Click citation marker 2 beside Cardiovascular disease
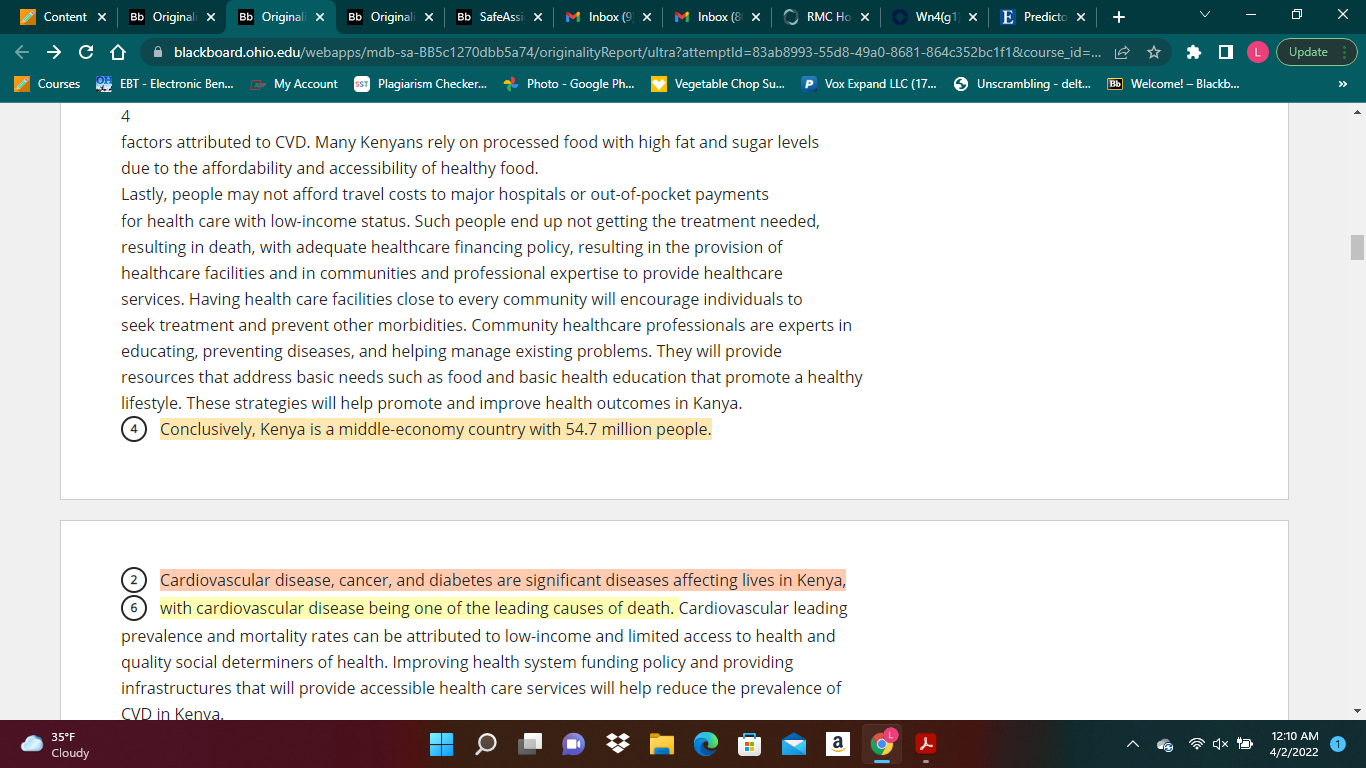The image size is (1366, 768). tap(134, 580)
